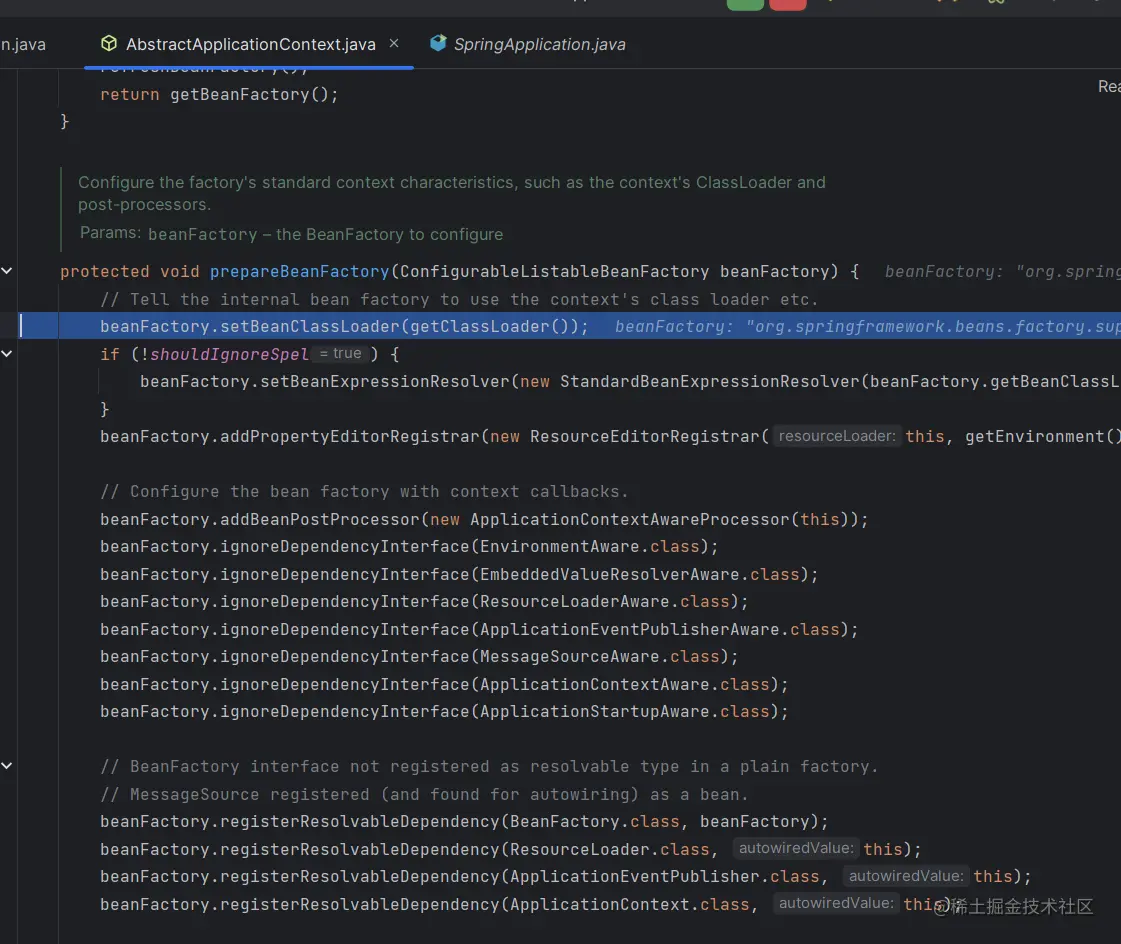Click ApplicationContextAwareProcessor constructor
The width and height of the screenshot is (1121, 944).
[x=629, y=519]
